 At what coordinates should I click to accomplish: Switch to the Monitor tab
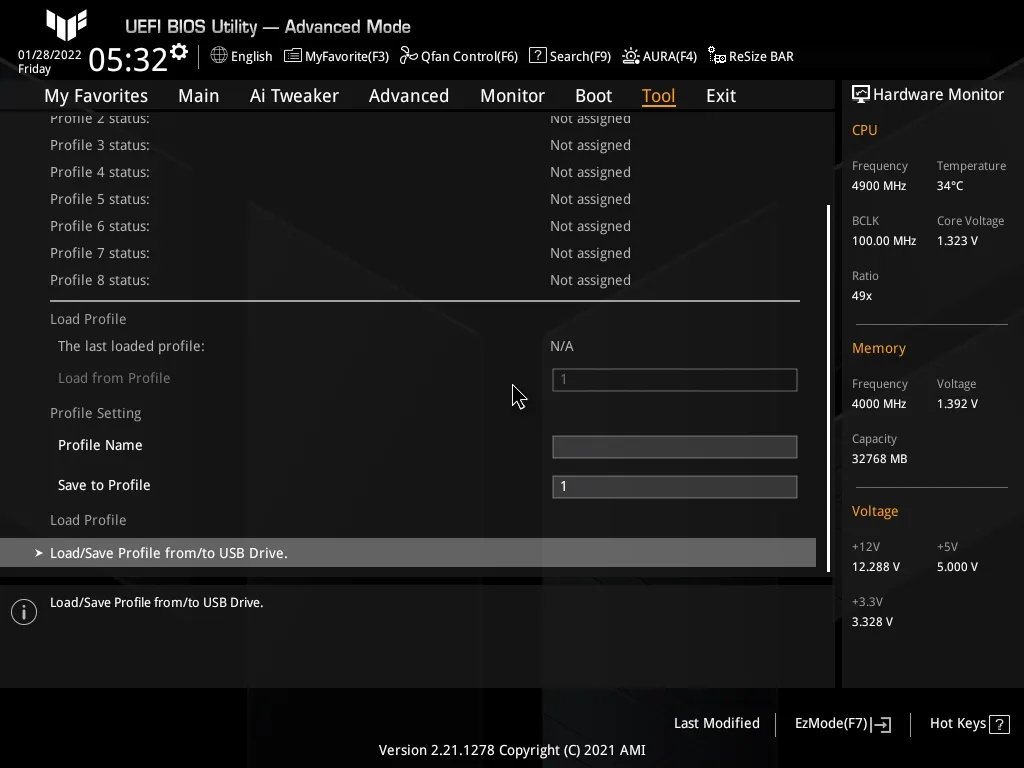(x=512, y=96)
